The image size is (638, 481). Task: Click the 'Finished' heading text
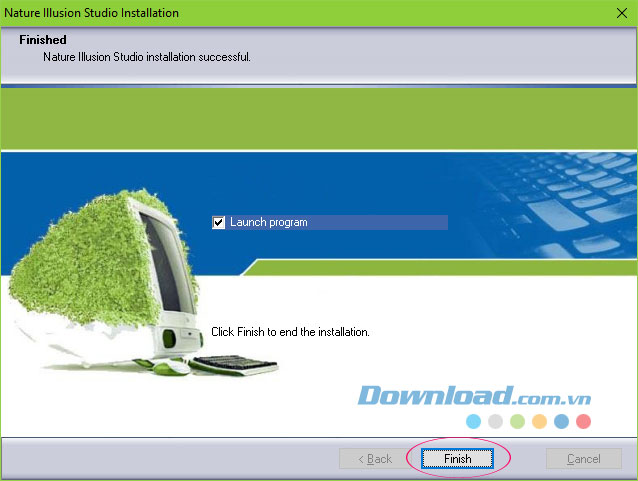[x=43, y=40]
